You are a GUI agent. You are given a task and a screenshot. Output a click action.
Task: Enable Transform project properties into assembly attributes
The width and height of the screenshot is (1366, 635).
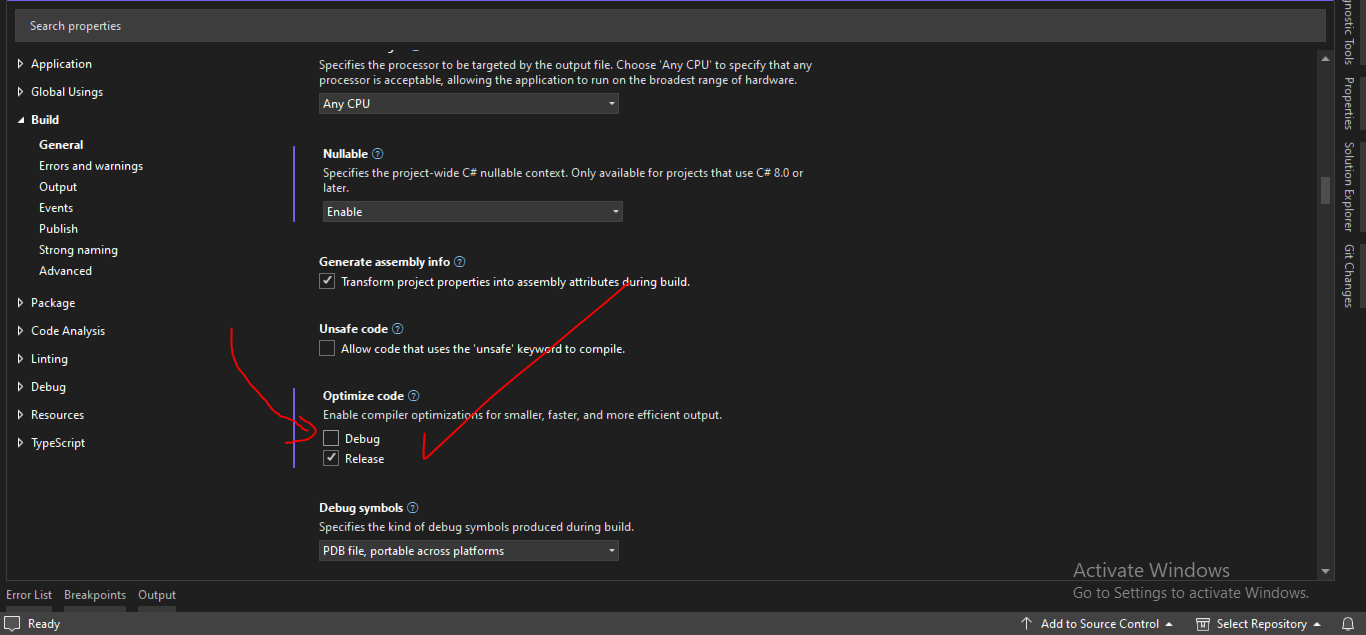[x=327, y=282]
